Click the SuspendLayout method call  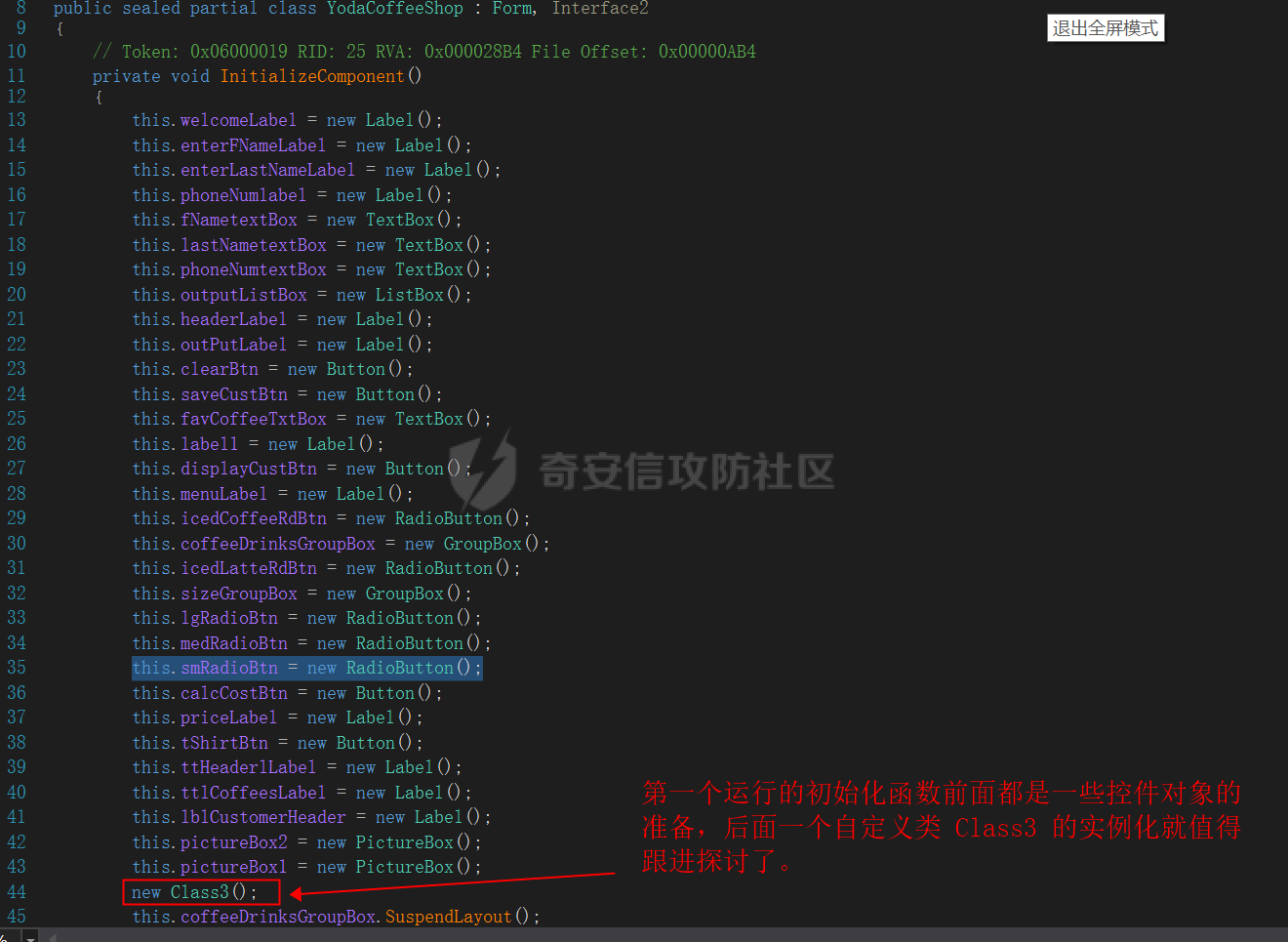point(448,917)
